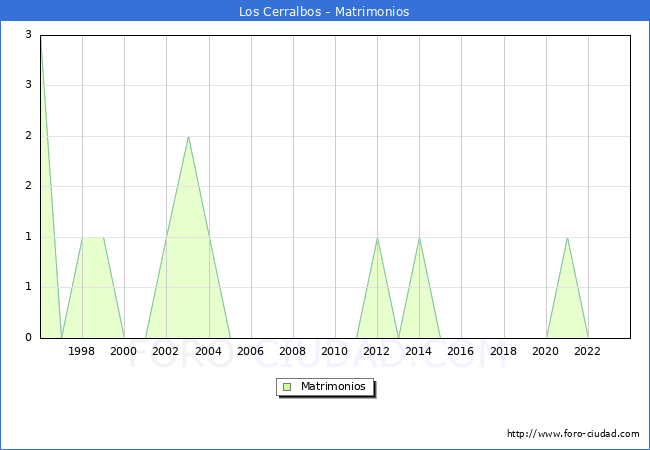Image resolution: width=650 pixels, height=450 pixels.
Task: Click the 1998-1999 plateau in the chart
Action: [93, 238]
